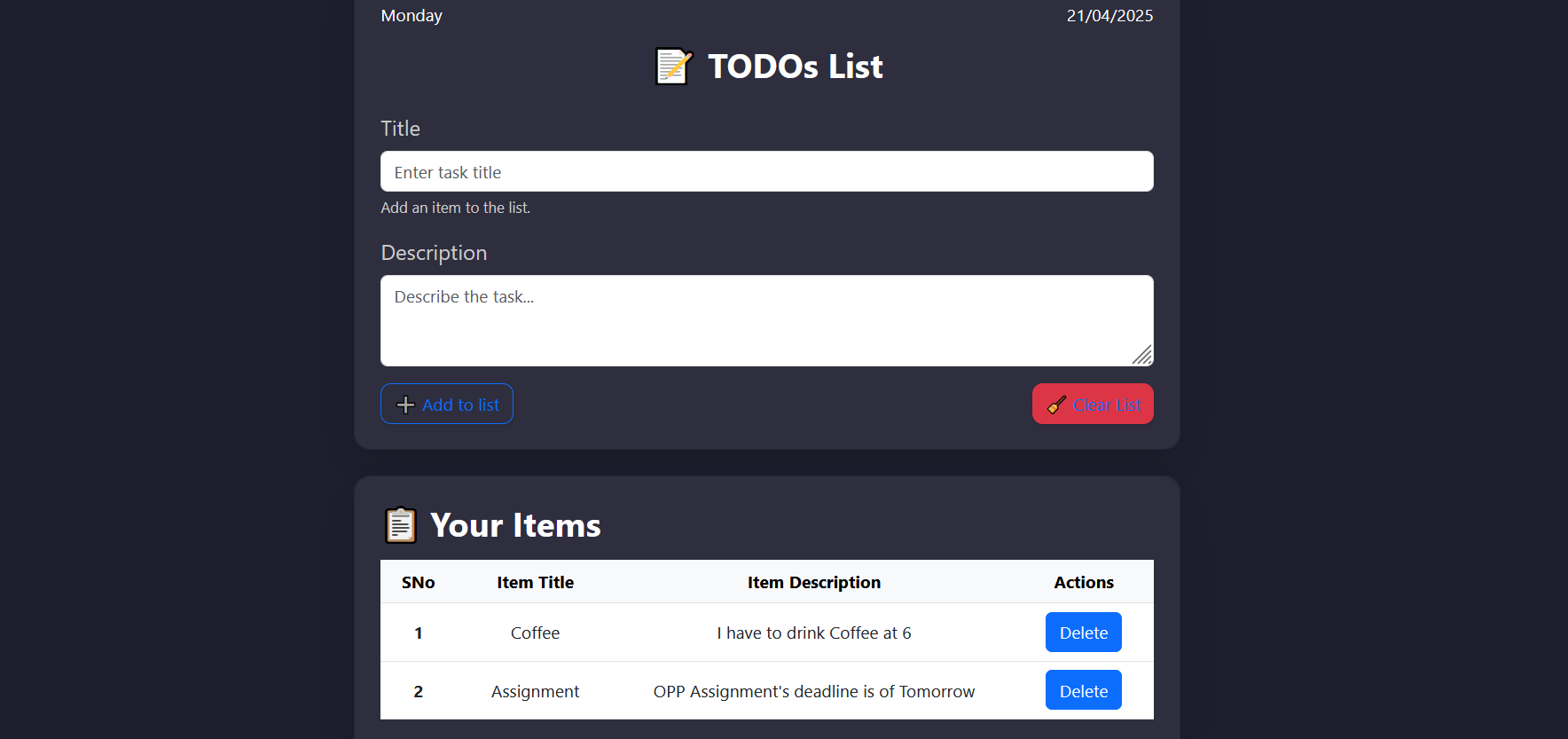Screen dimensions: 1568x739
Task: Select the Assignment title cell
Action: (x=535, y=691)
